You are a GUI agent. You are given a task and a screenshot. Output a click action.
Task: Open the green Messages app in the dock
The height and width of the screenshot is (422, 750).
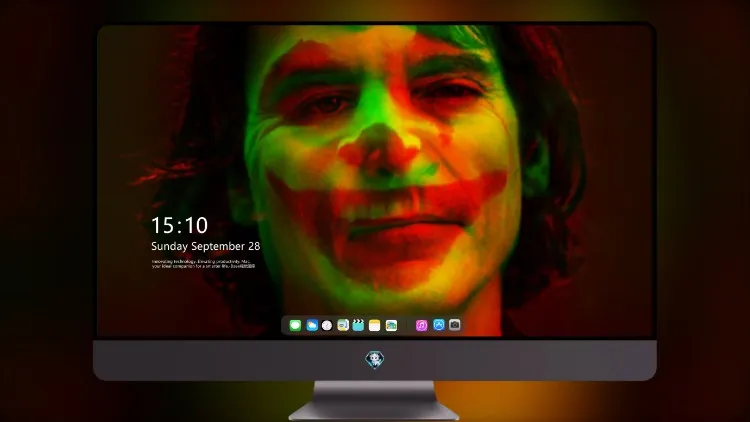pyautogui.click(x=295, y=325)
